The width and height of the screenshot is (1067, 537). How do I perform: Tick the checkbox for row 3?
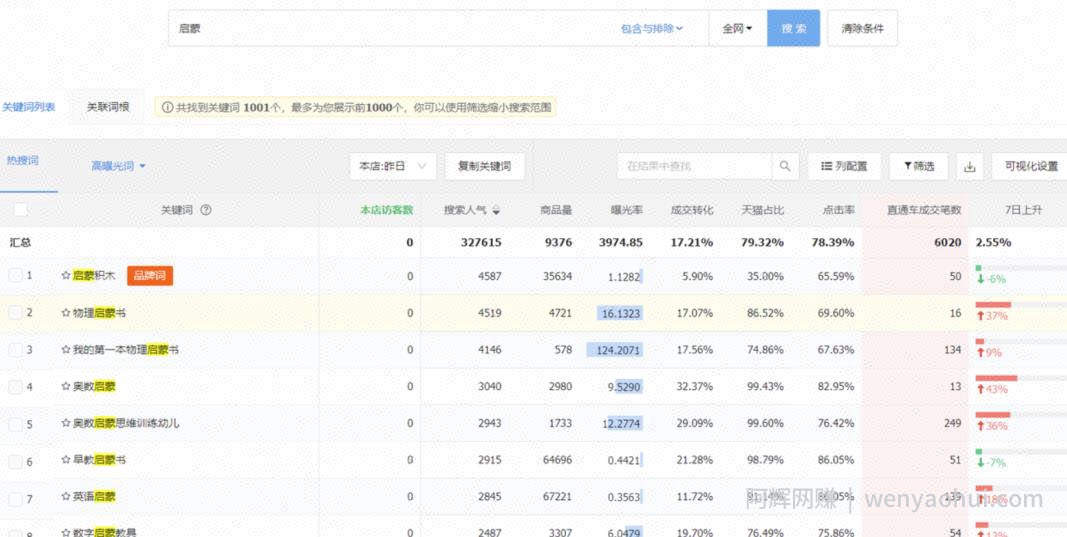(x=15, y=350)
